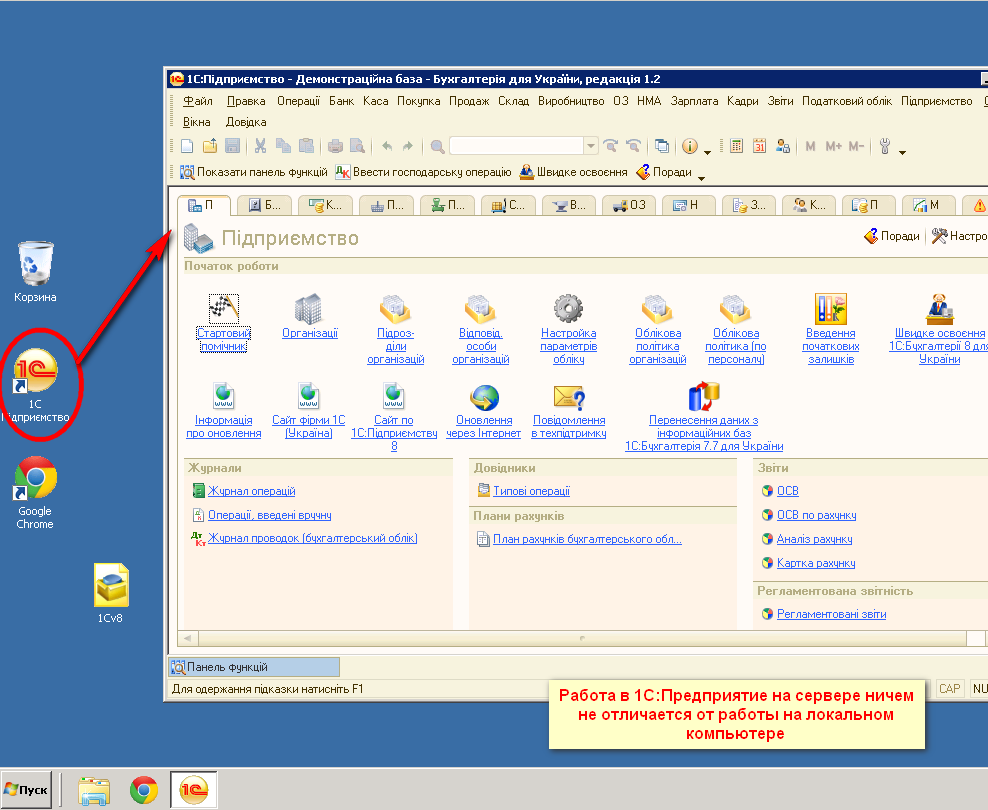Click the Search magnifier icon
This screenshot has height=810, width=988.
(x=437, y=147)
